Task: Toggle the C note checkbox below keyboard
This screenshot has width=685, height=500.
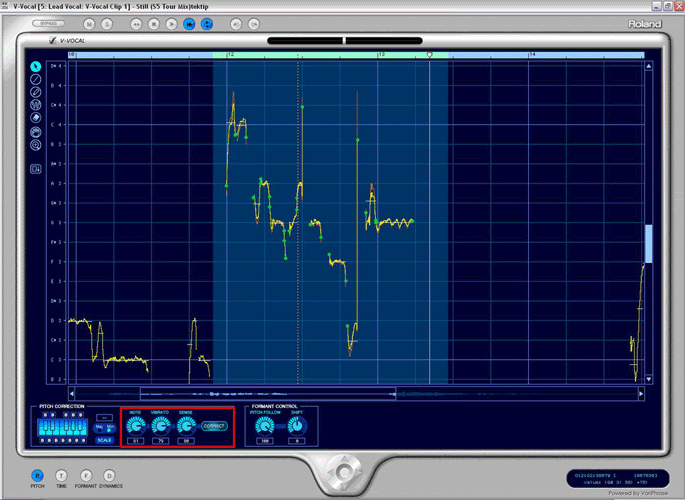Action: click(x=42, y=441)
